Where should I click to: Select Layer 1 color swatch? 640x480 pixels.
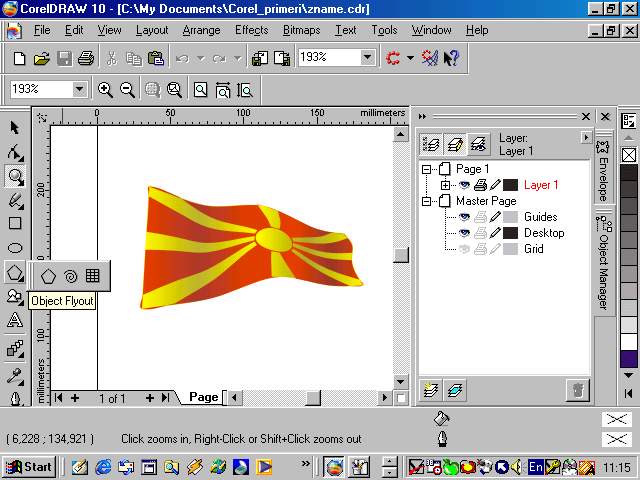(510, 185)
